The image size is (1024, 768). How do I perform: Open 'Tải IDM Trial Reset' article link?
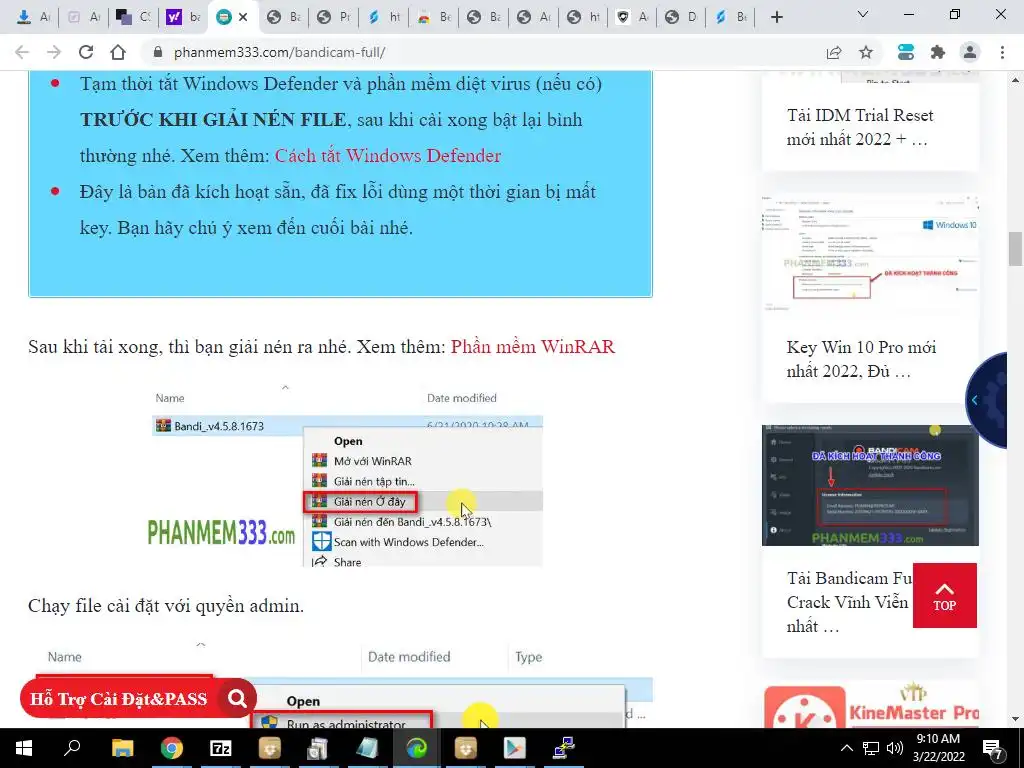click(x=860, y=127)
